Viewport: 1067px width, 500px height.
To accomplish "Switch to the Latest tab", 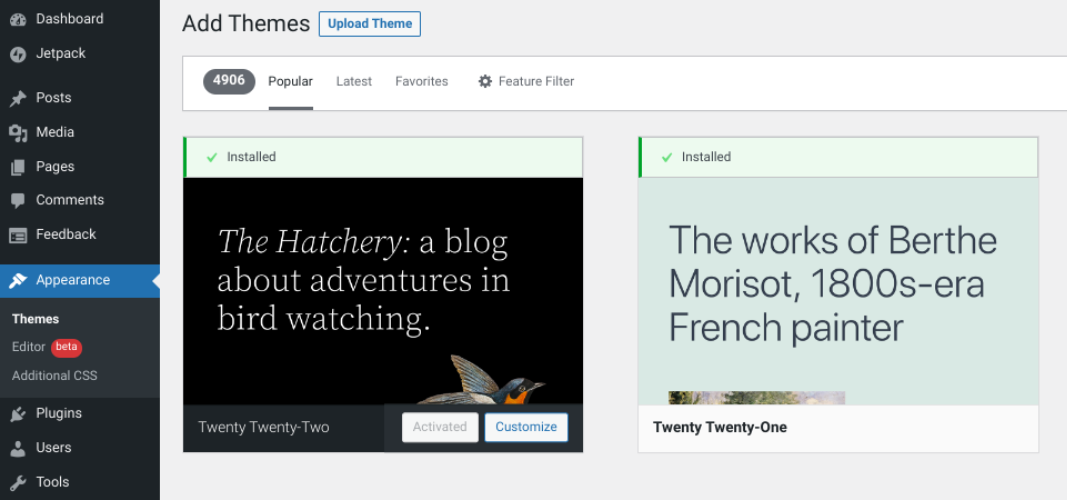I will point(354,82).
